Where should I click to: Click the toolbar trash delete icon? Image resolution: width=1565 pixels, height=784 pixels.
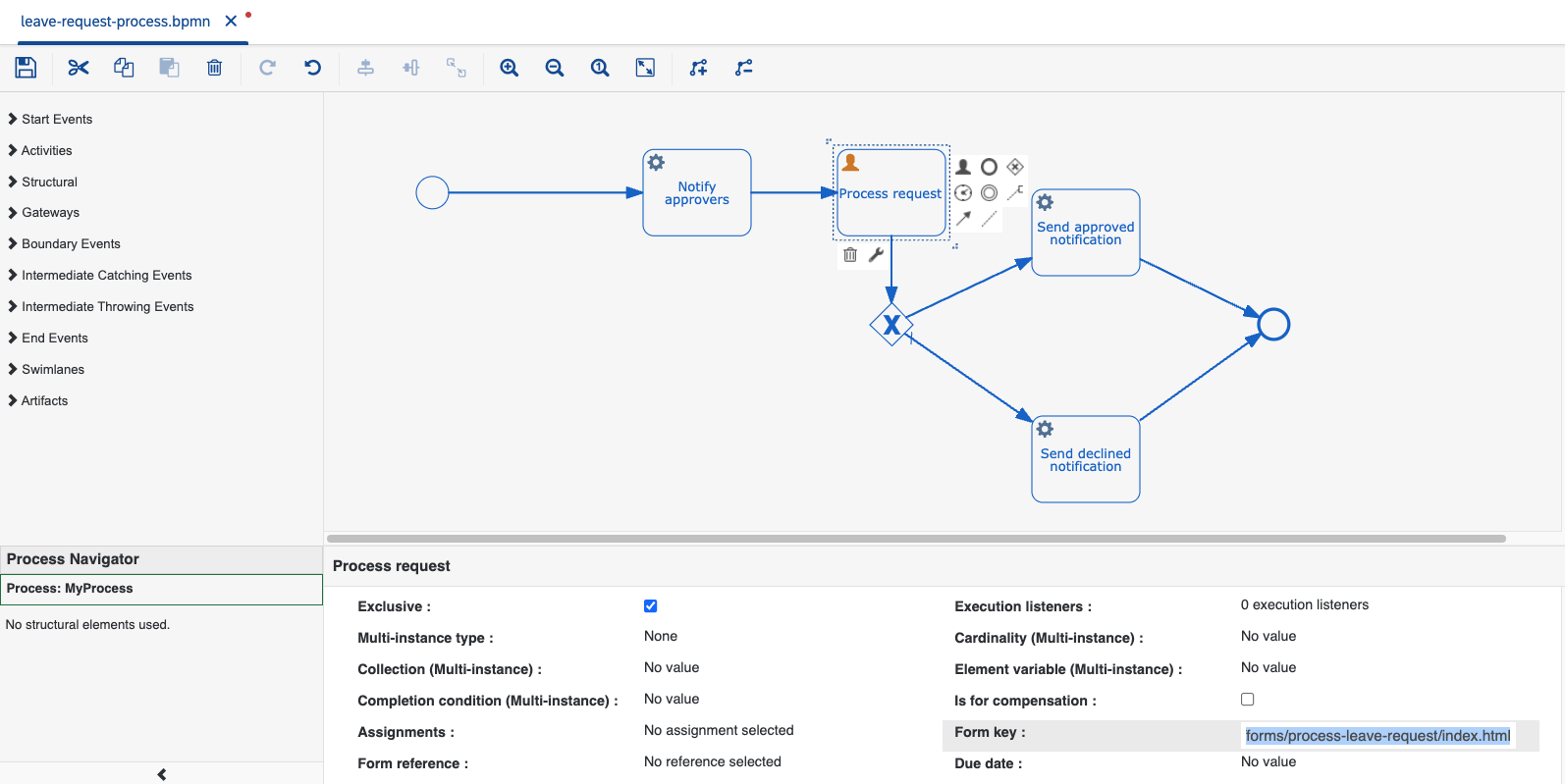pyautogui.click(x=214, y=68)
